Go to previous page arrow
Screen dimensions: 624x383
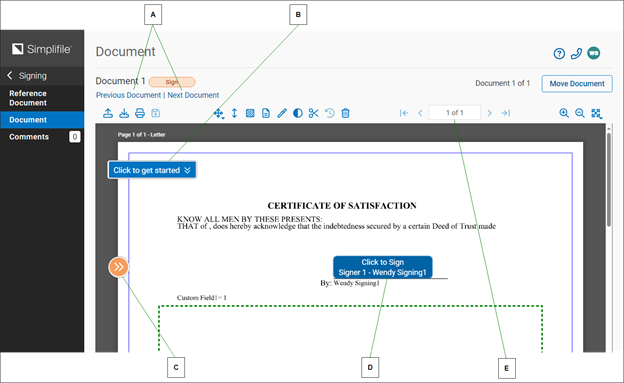point(420,113)
